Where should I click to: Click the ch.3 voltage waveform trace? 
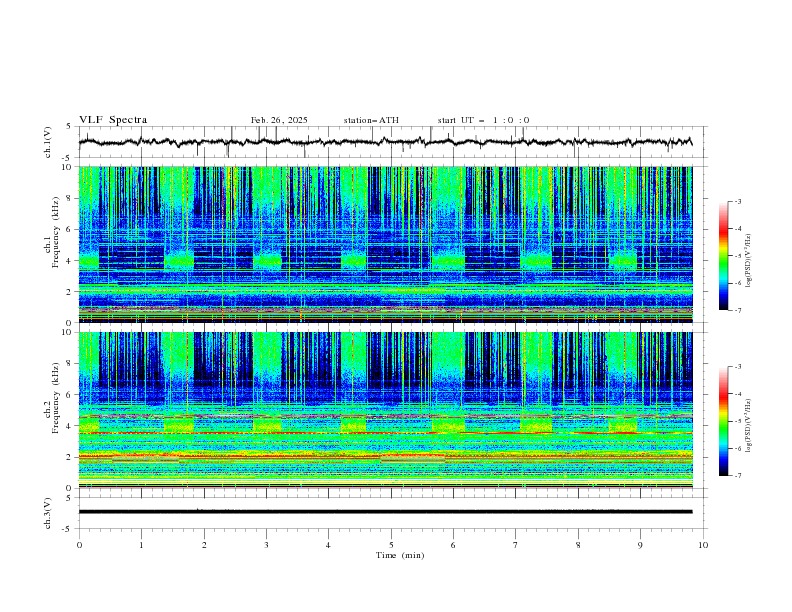coord(385,512)
